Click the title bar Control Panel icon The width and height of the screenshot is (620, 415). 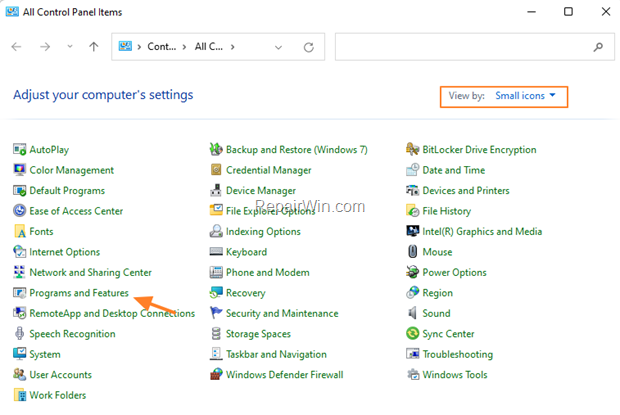coord(12,12)
